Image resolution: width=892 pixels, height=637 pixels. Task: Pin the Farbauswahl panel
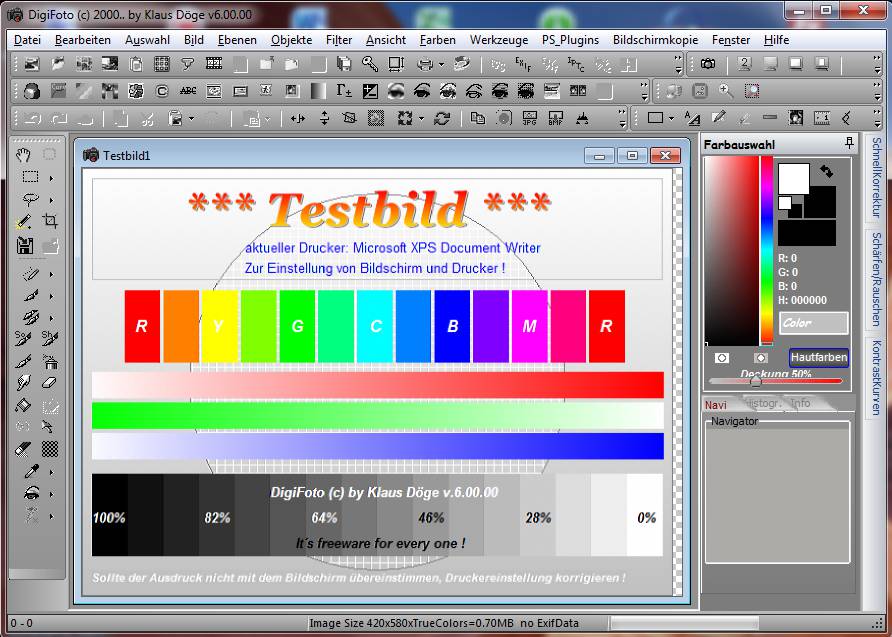[x=849, y=144]
